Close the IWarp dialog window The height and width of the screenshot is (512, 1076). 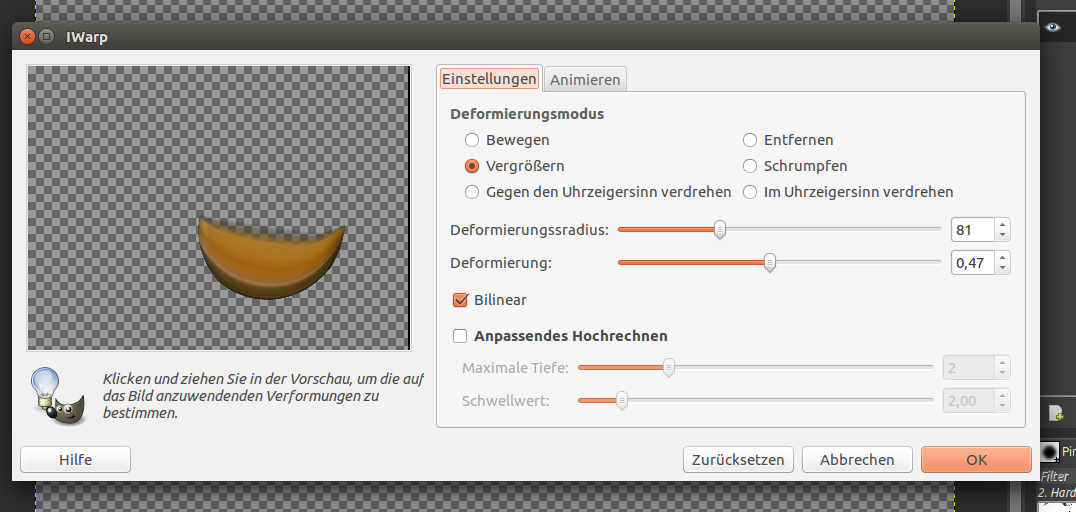[27, 36]
